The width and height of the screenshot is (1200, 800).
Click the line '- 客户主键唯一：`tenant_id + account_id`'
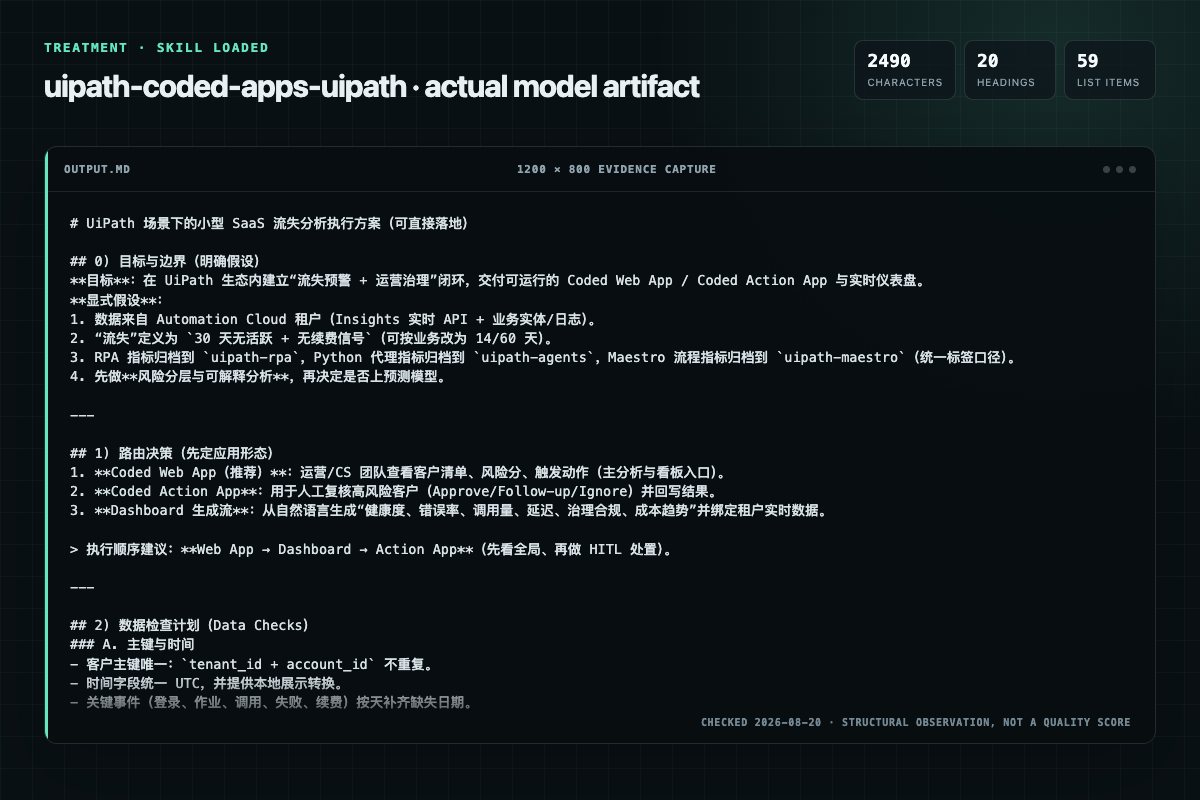pos(251,664)
